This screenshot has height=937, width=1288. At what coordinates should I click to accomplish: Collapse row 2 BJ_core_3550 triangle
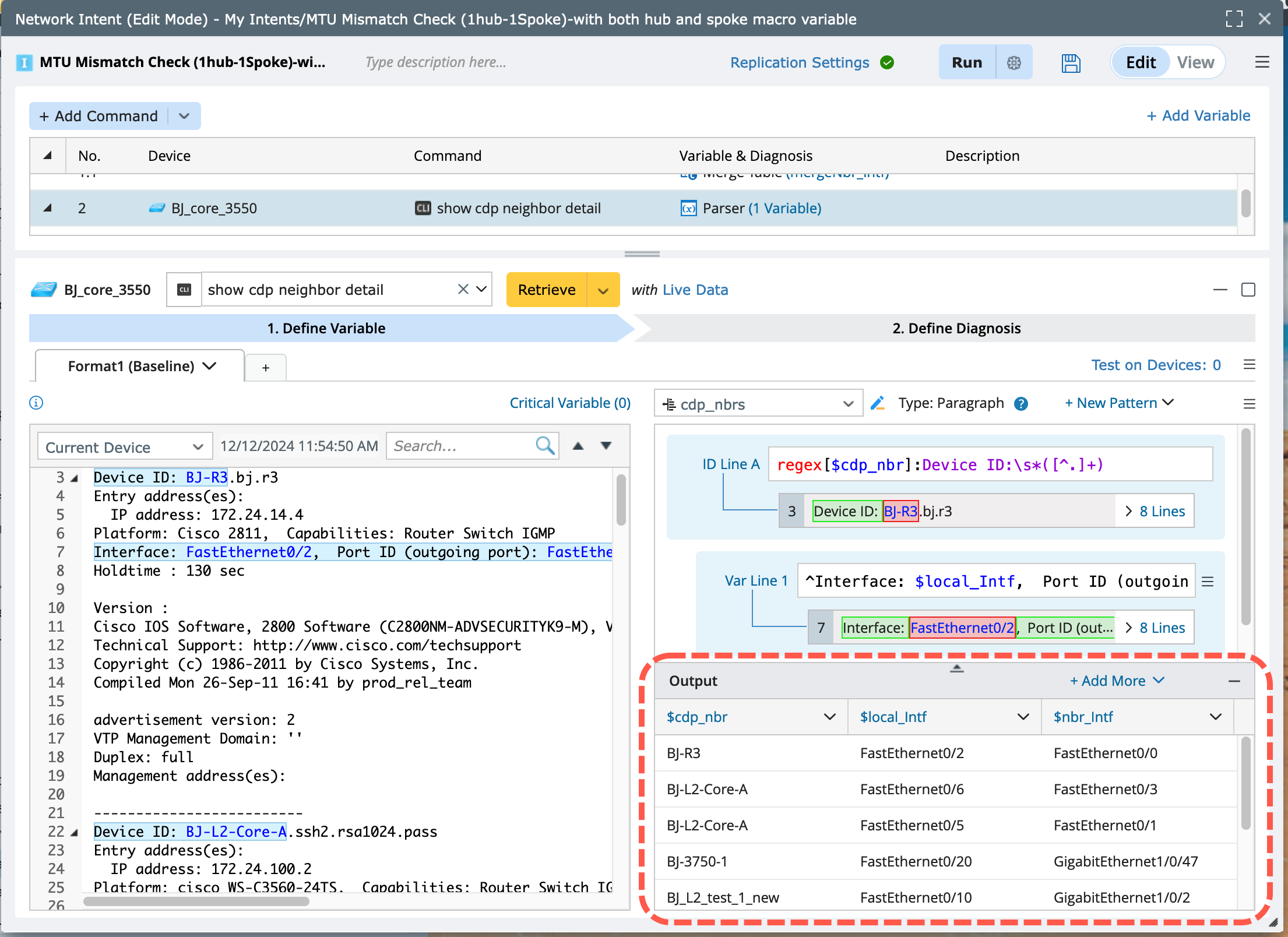[x=48, y=208]
